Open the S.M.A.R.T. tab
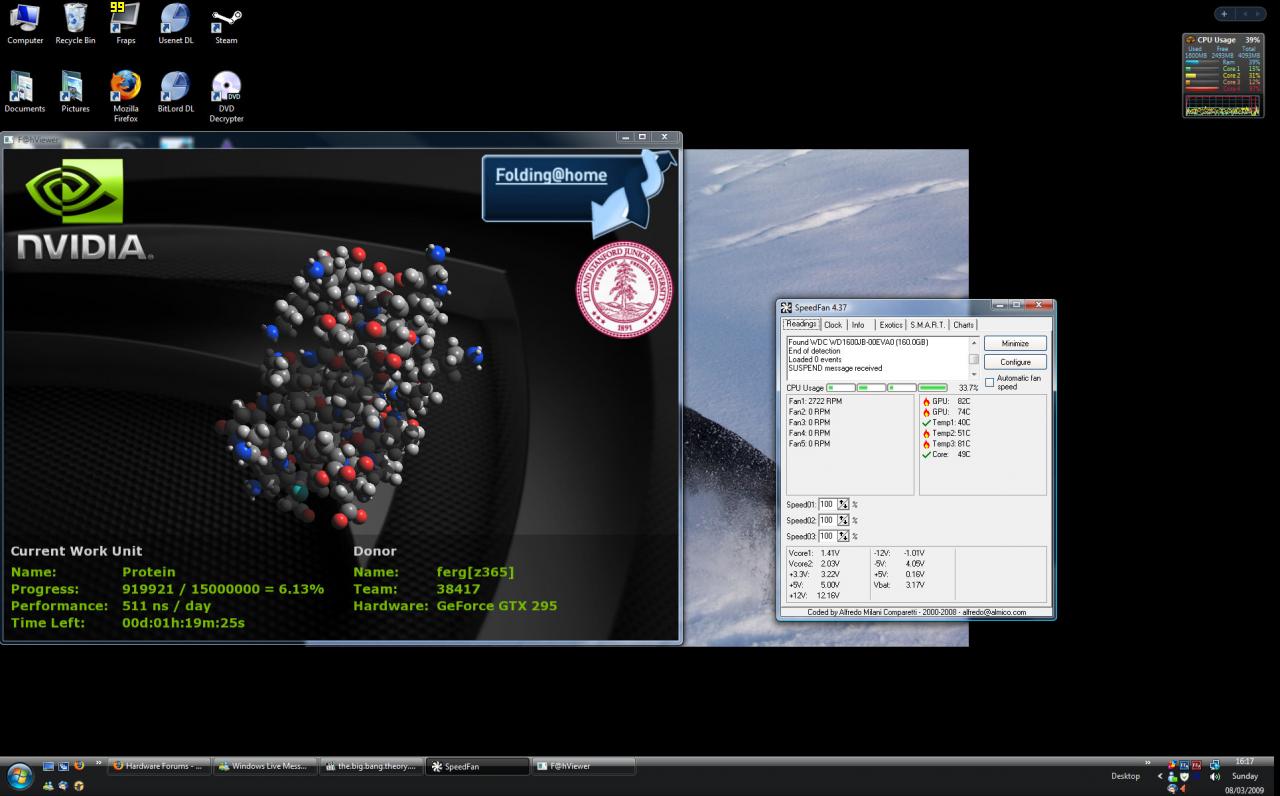Image resolution: width=1280 pixels, height=796 pixels. tap(926, 325)
